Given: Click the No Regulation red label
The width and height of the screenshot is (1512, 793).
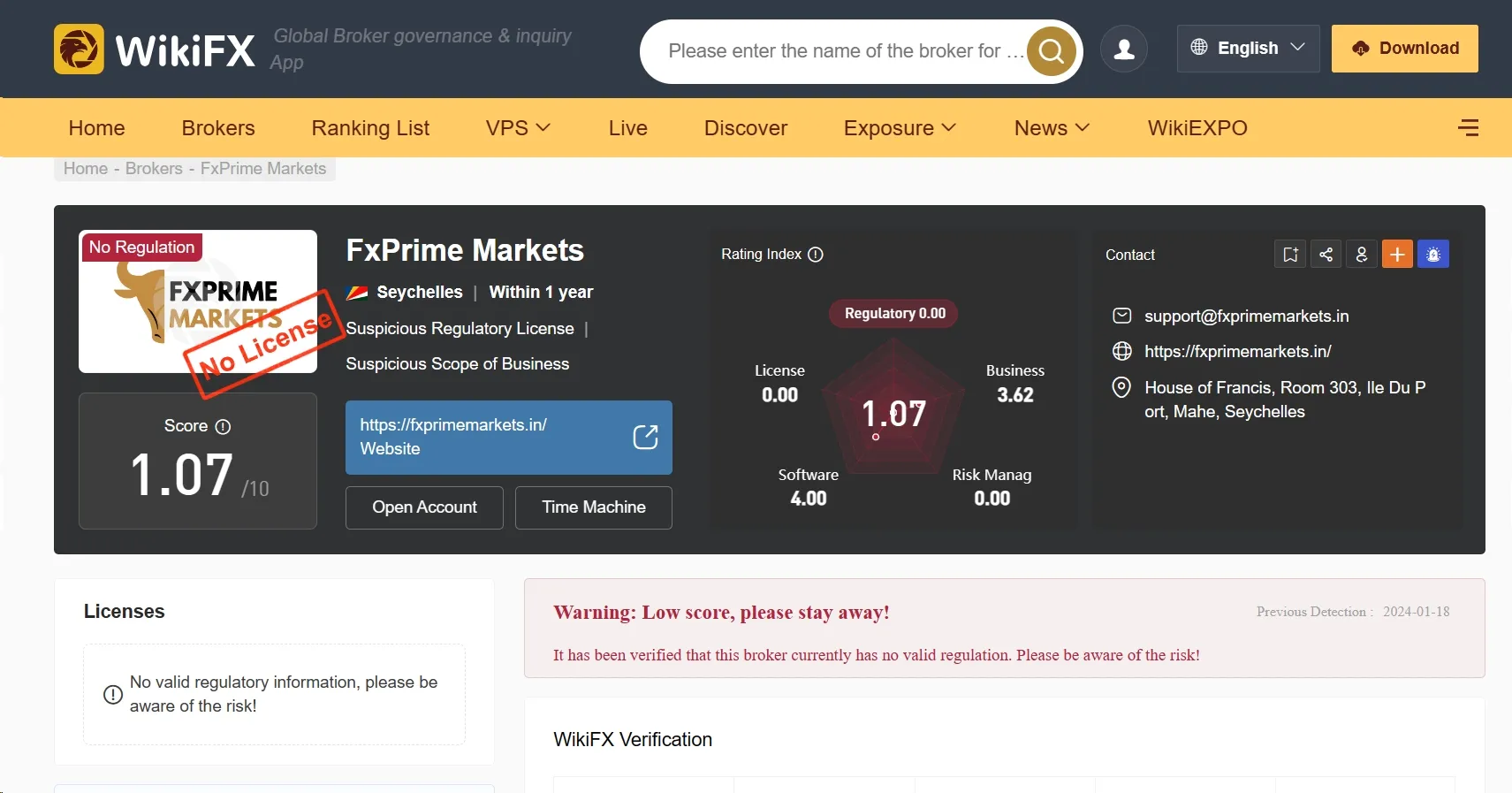Looking at the screenshot, I should [x=142, y=248].
